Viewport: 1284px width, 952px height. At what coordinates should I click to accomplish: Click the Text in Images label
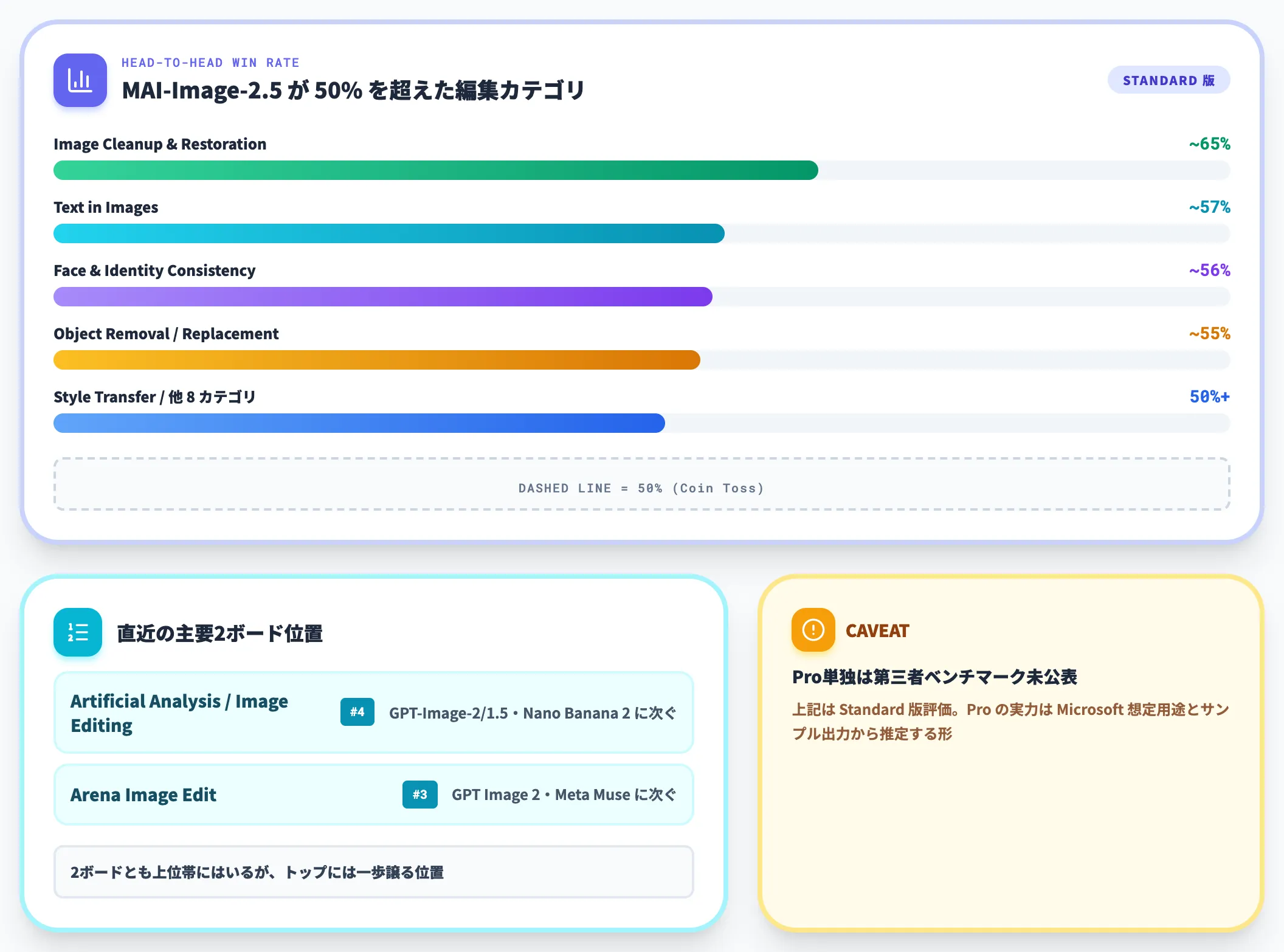[106, 207]
